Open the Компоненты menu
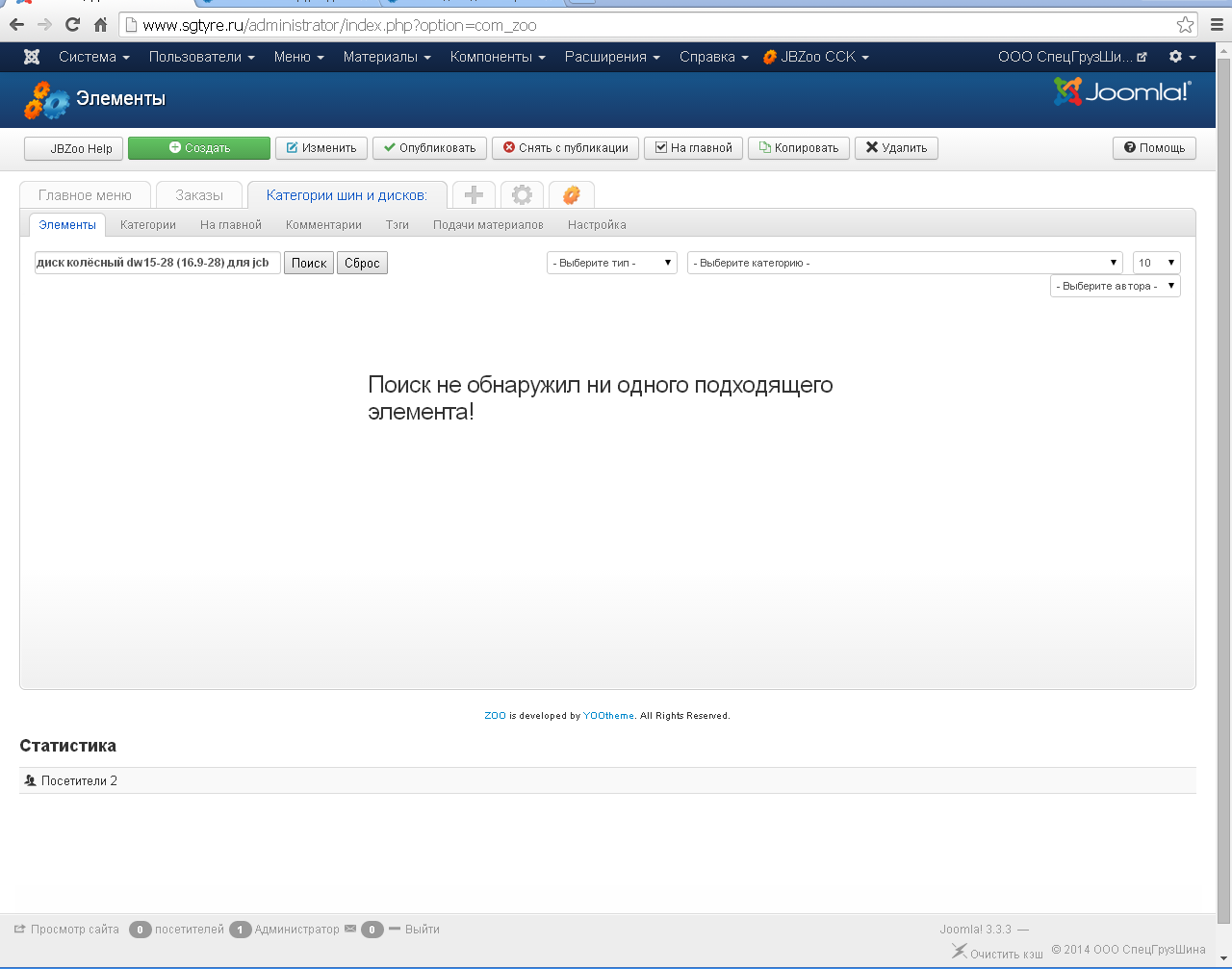 pyautogui.click(x=497, y=57)
